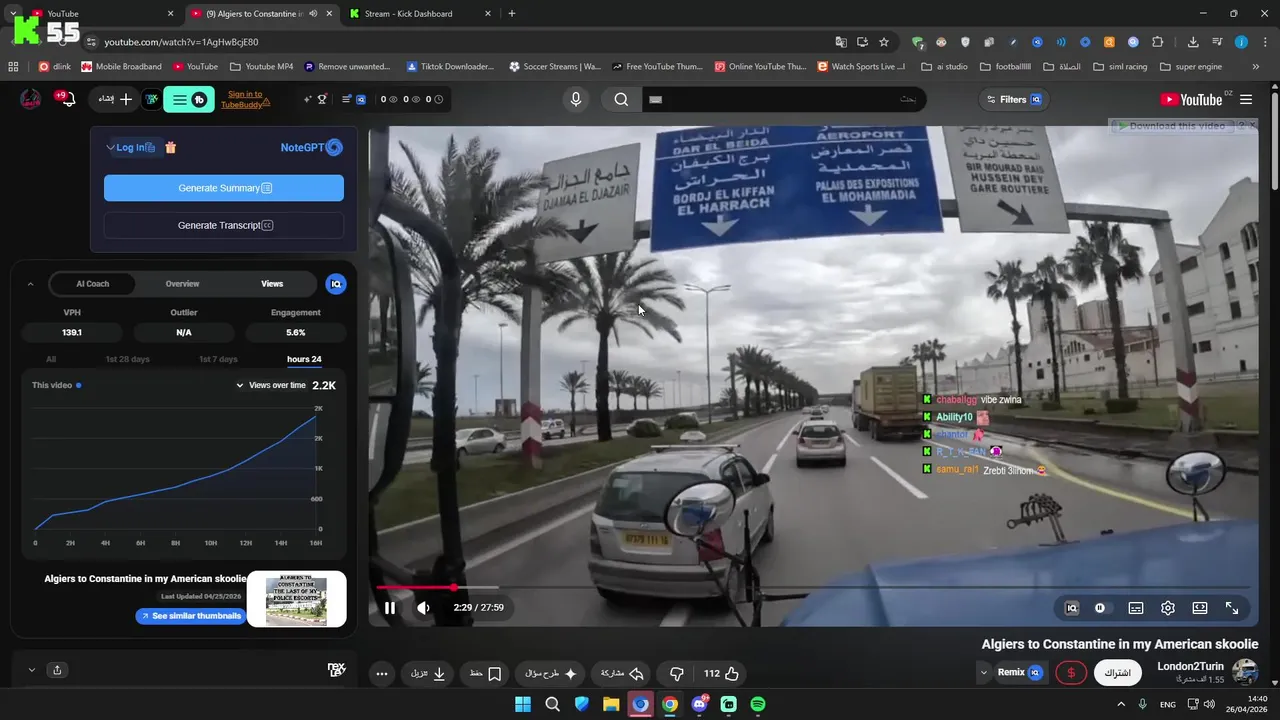The image size is (1280, 720).
Task: Save the video with the حفظ button
Action: 486,674
